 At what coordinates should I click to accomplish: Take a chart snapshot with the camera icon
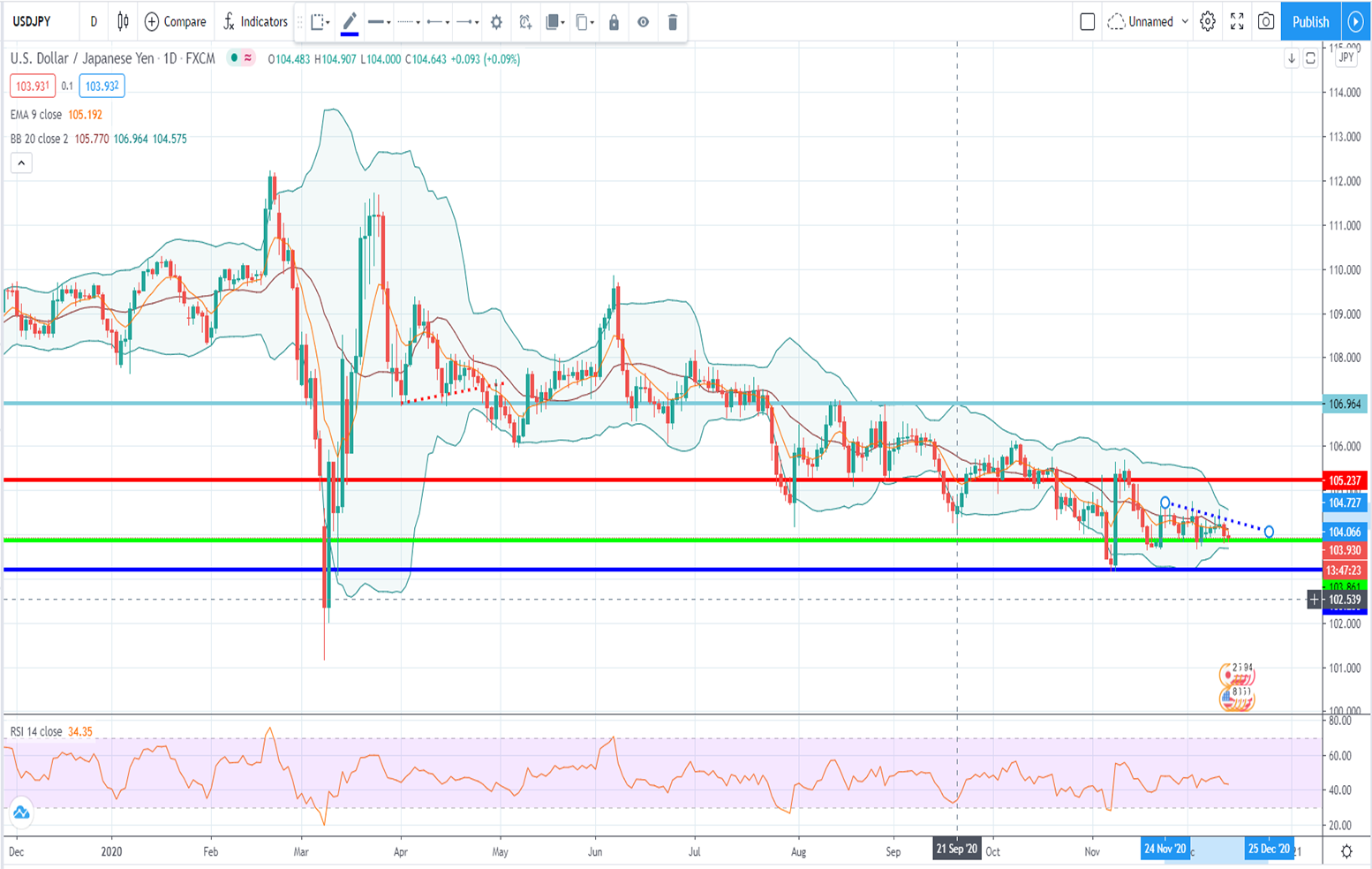[x=1265, y=22]
